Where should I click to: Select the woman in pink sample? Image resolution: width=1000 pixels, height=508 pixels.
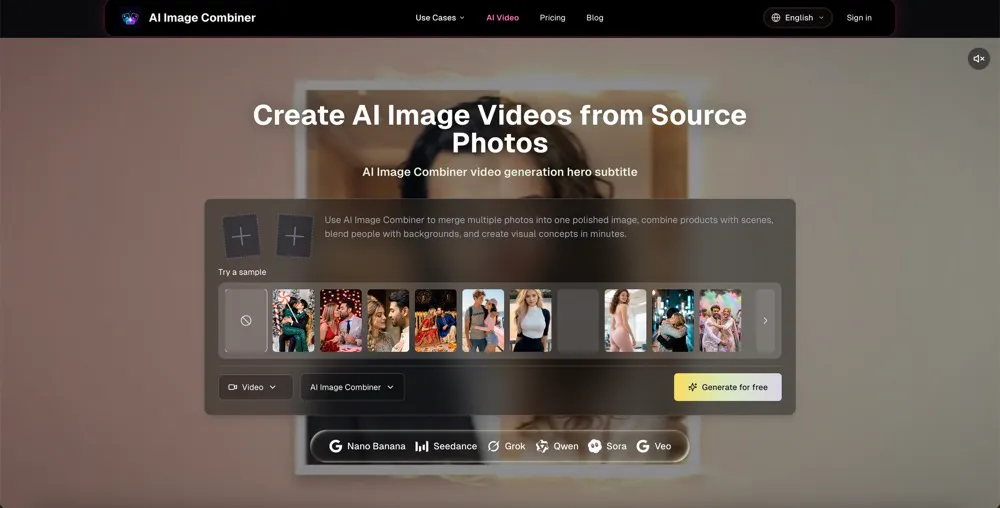coord(625,321)
